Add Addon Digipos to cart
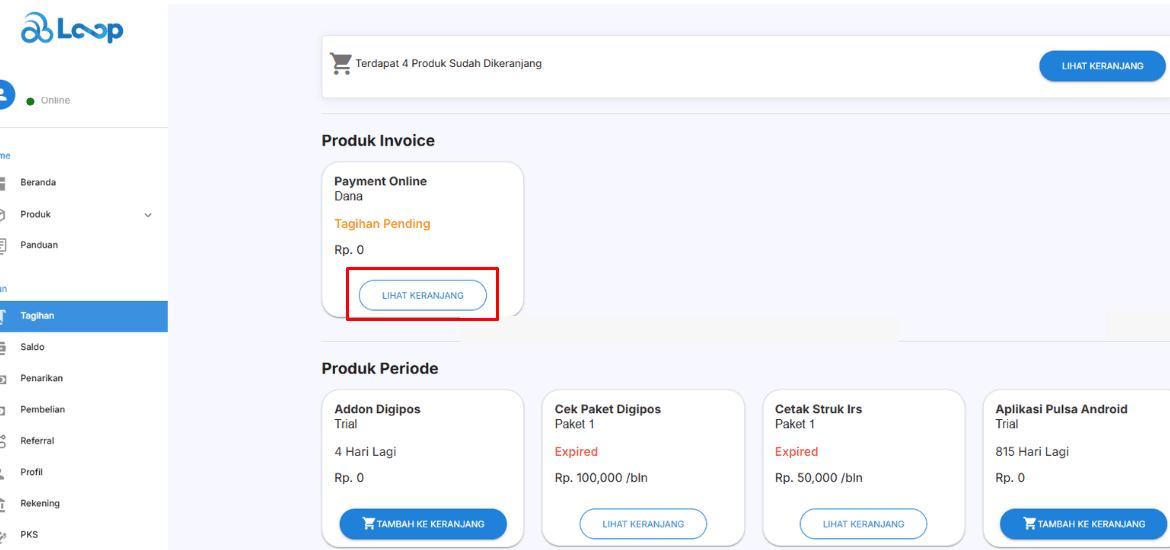 pyautogui.click(x=422, y=524)
